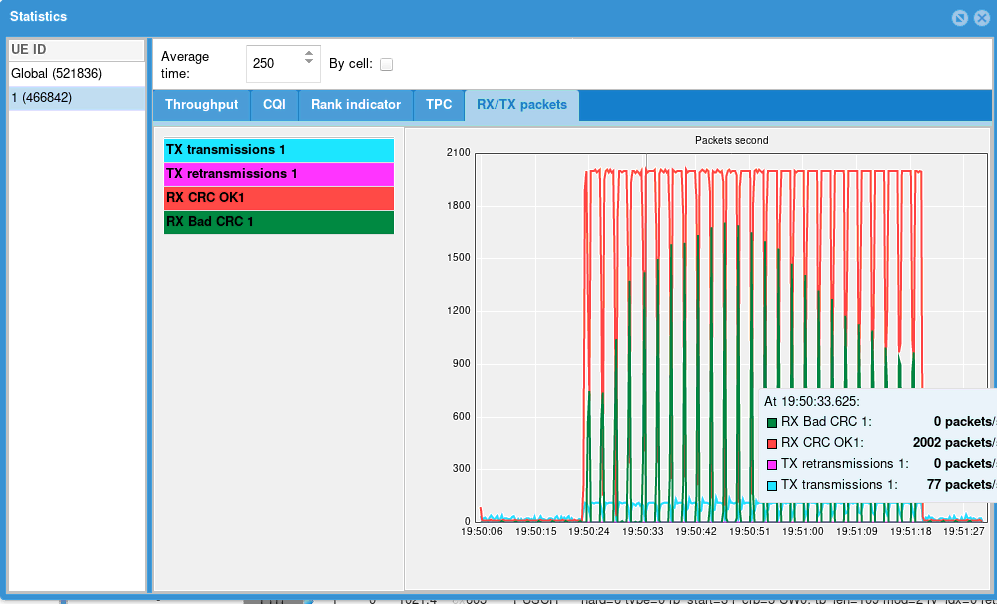This screenshot has height=604, width=997.
Task: Increase Average time with up arrow
Action: (x=309, y=56)
